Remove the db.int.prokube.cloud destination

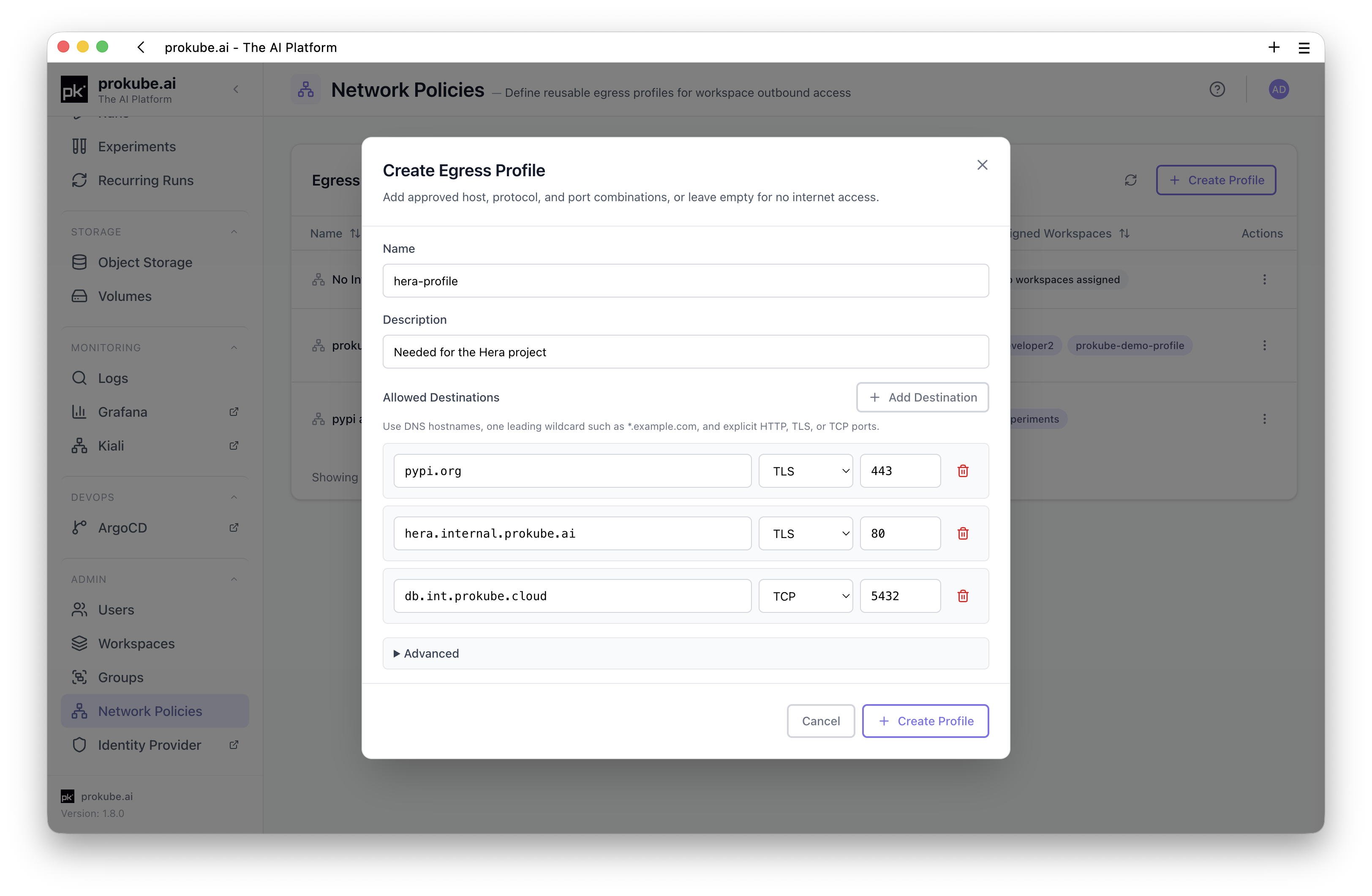[x=963, y=596]
